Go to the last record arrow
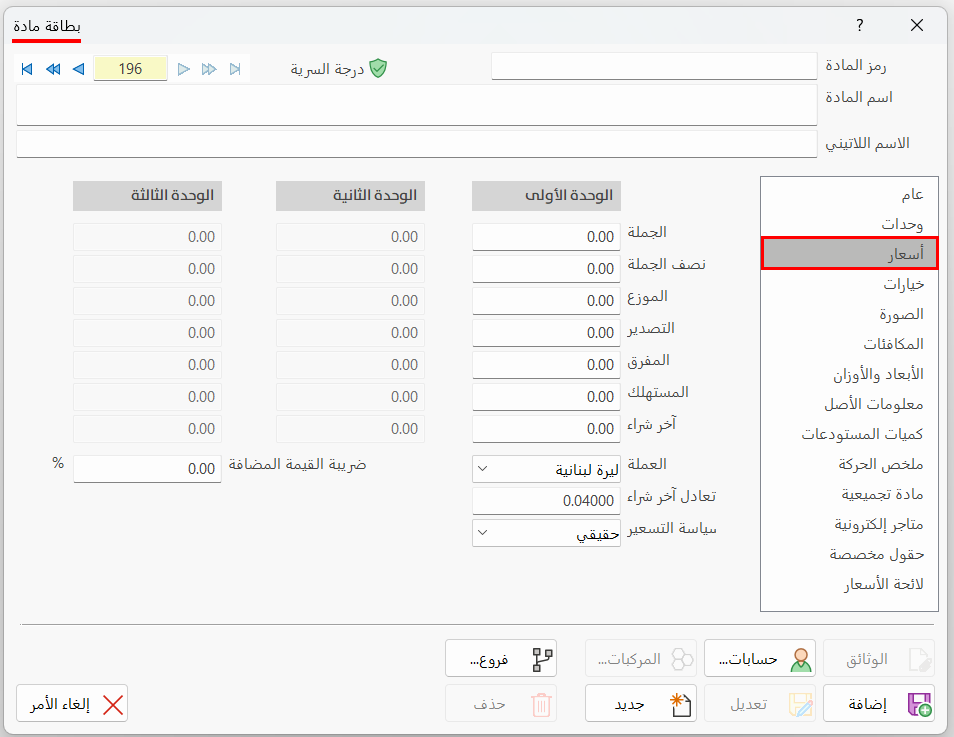Image resolution: width=954 pixels, height=737 pixels. [235, 69]
